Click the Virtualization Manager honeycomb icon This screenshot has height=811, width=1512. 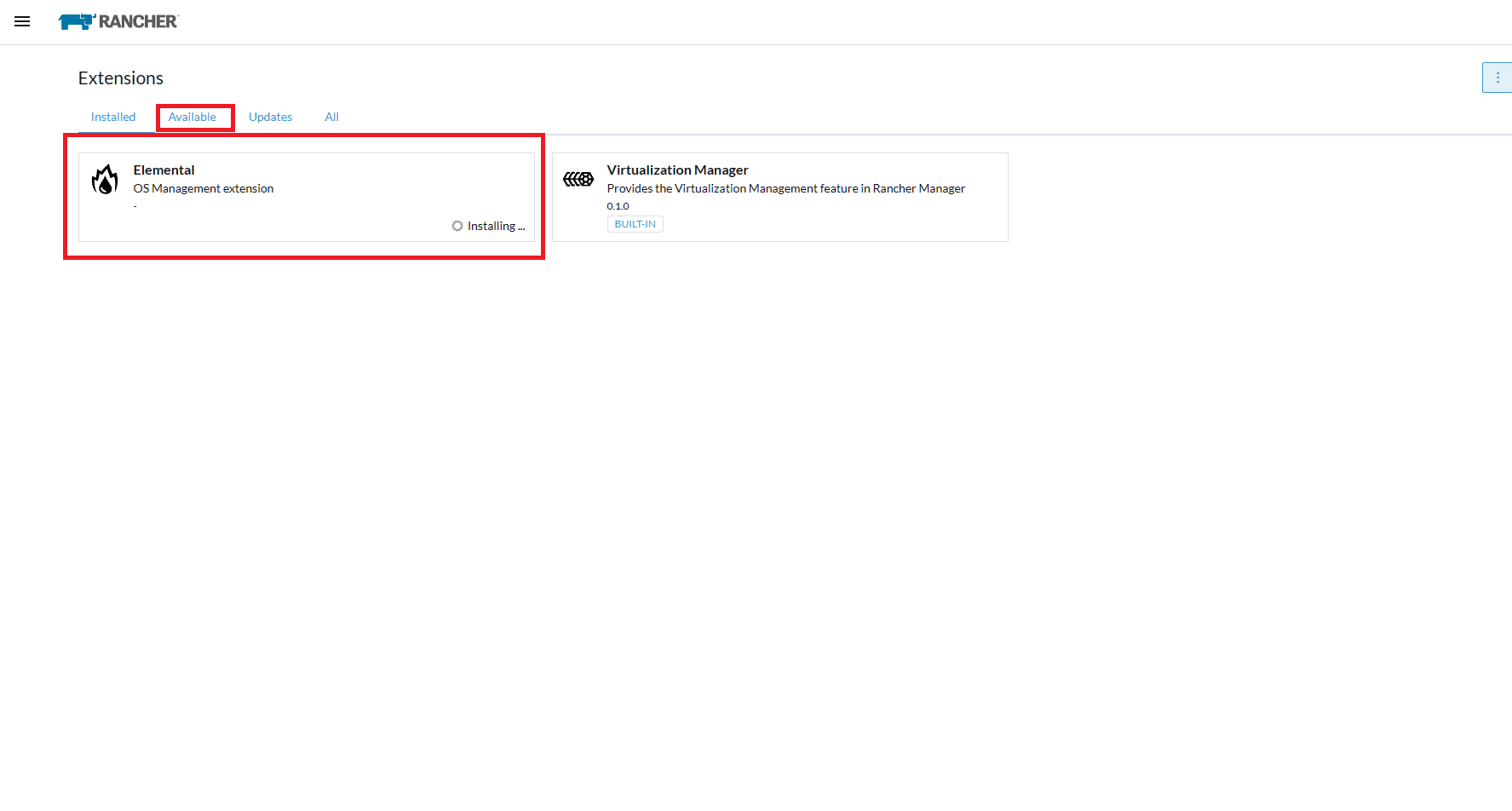coord(578,179)
